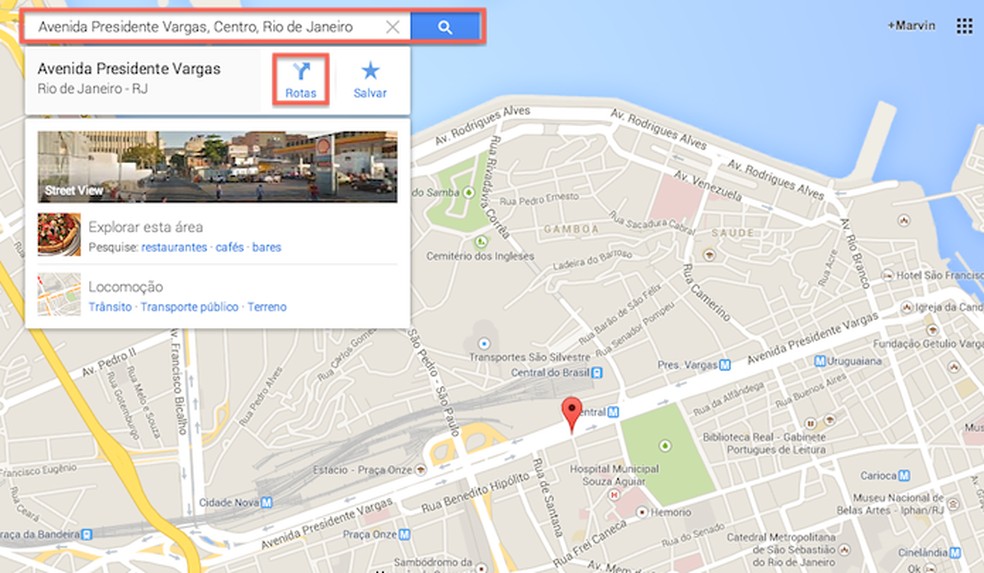Clear the search box with the X icon
This screenshot has height=573, width=984.
click(x=392, y=27)
